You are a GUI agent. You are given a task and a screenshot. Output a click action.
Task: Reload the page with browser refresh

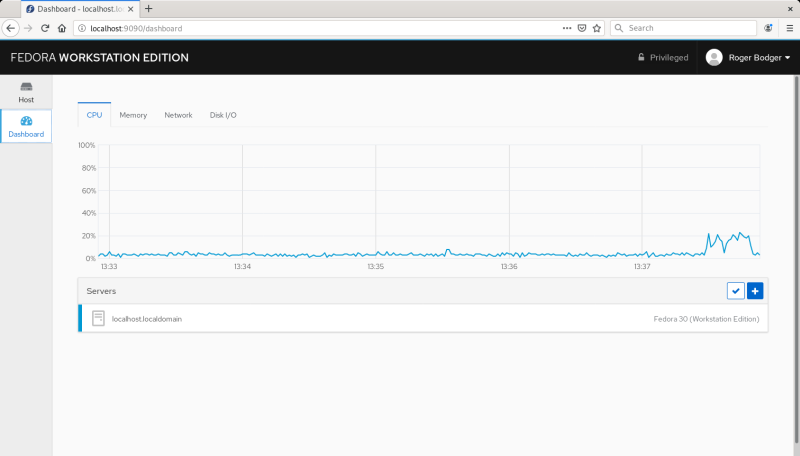pos(45,28)
